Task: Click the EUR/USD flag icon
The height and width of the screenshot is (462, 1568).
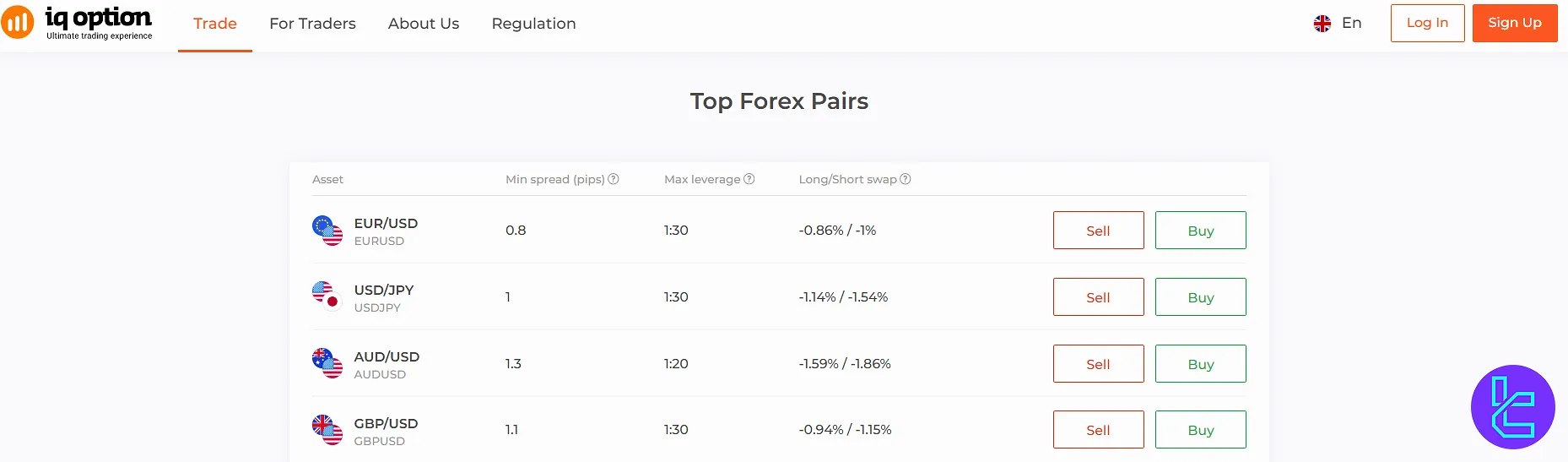Action: pyautogui.click(x=327, y=231)
